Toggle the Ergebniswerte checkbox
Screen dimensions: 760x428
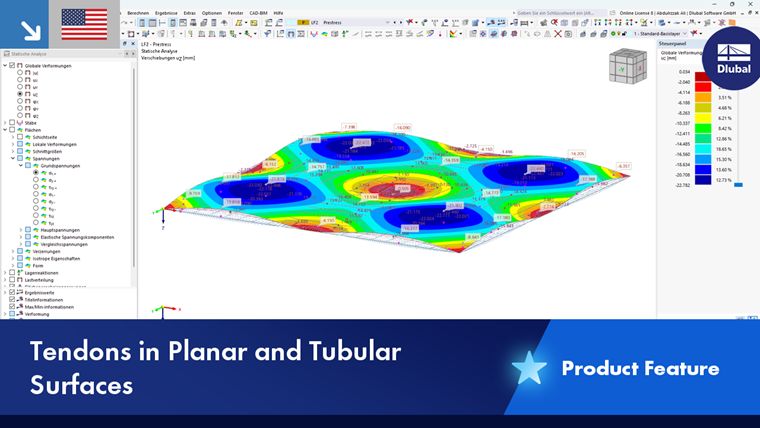click(x=12, y=292)
